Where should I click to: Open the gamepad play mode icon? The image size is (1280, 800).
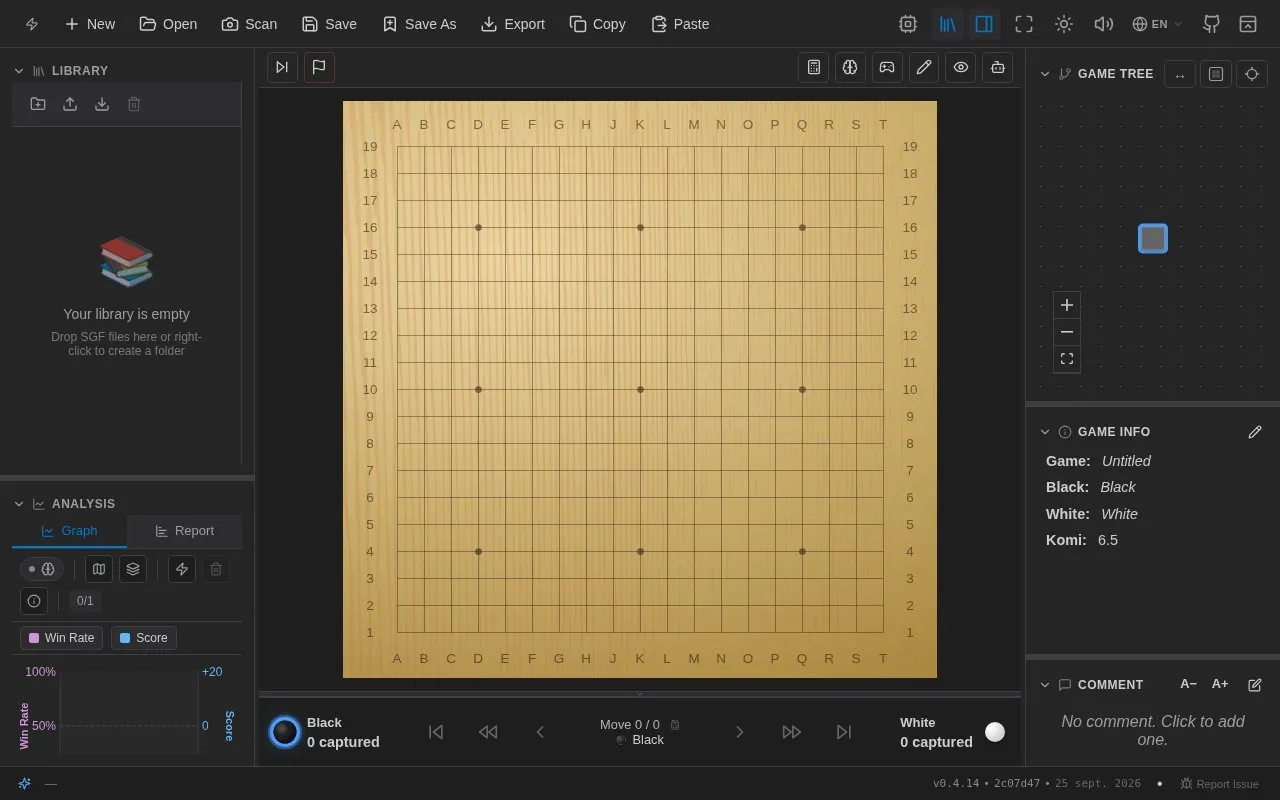(x=887, y=67)
